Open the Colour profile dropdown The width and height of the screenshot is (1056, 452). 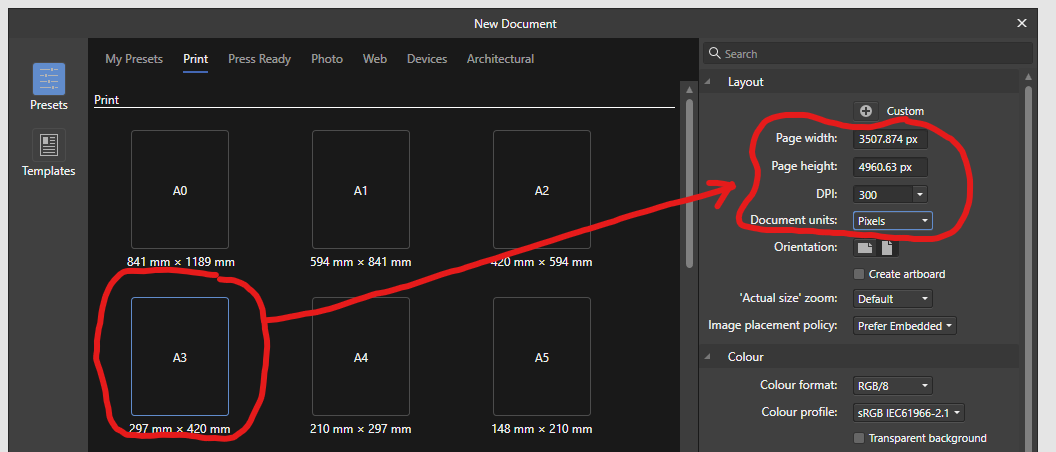[x=909, y=412]
